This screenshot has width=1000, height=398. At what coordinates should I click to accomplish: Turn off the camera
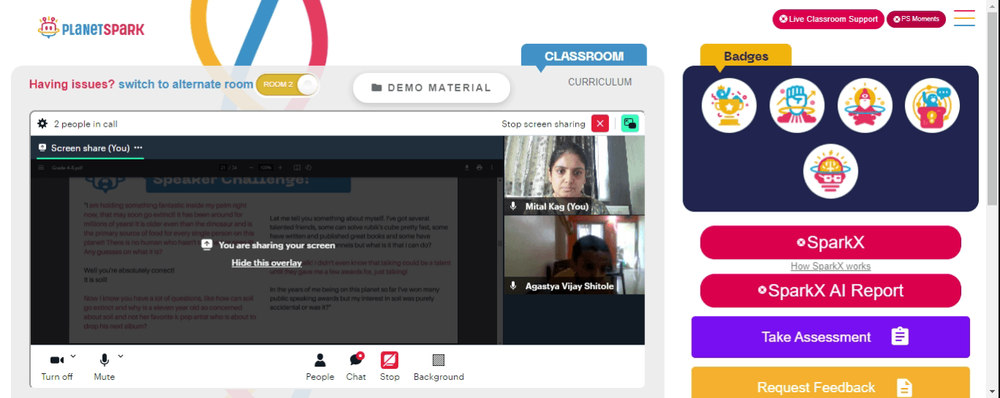[x=57, y=367]
